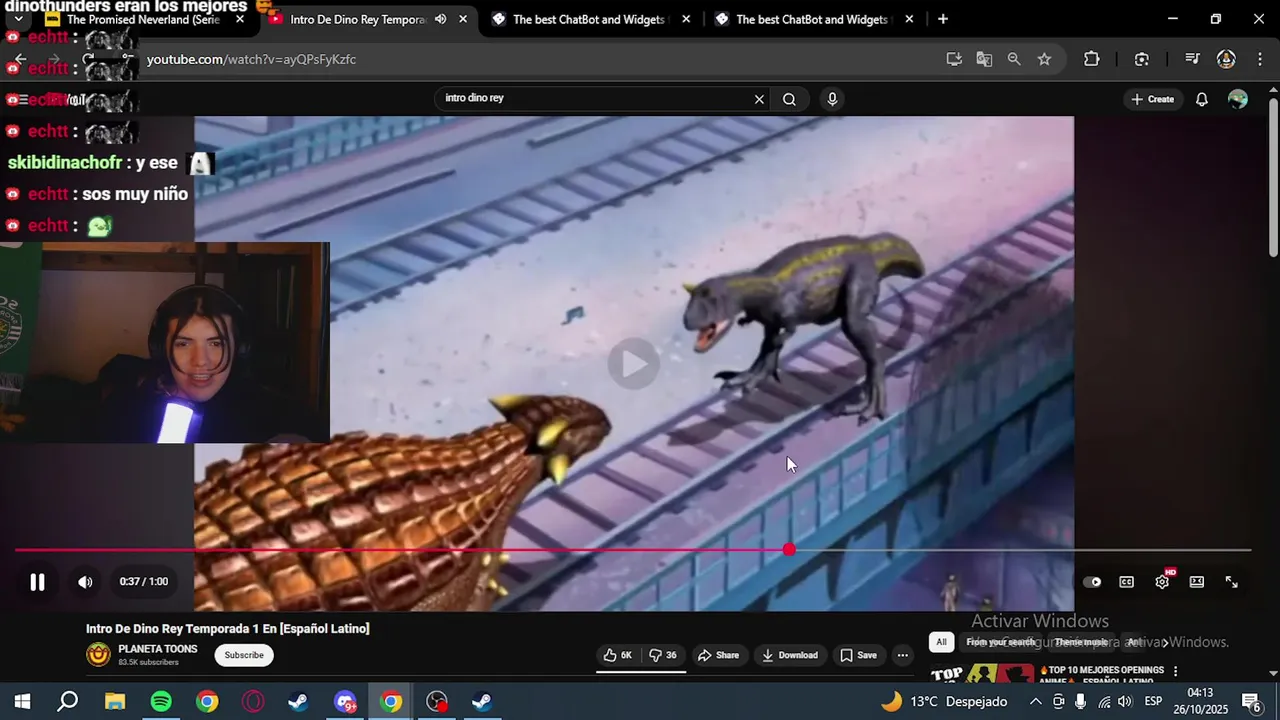
Task: Select the All filter chip
Action: [941, 642]
